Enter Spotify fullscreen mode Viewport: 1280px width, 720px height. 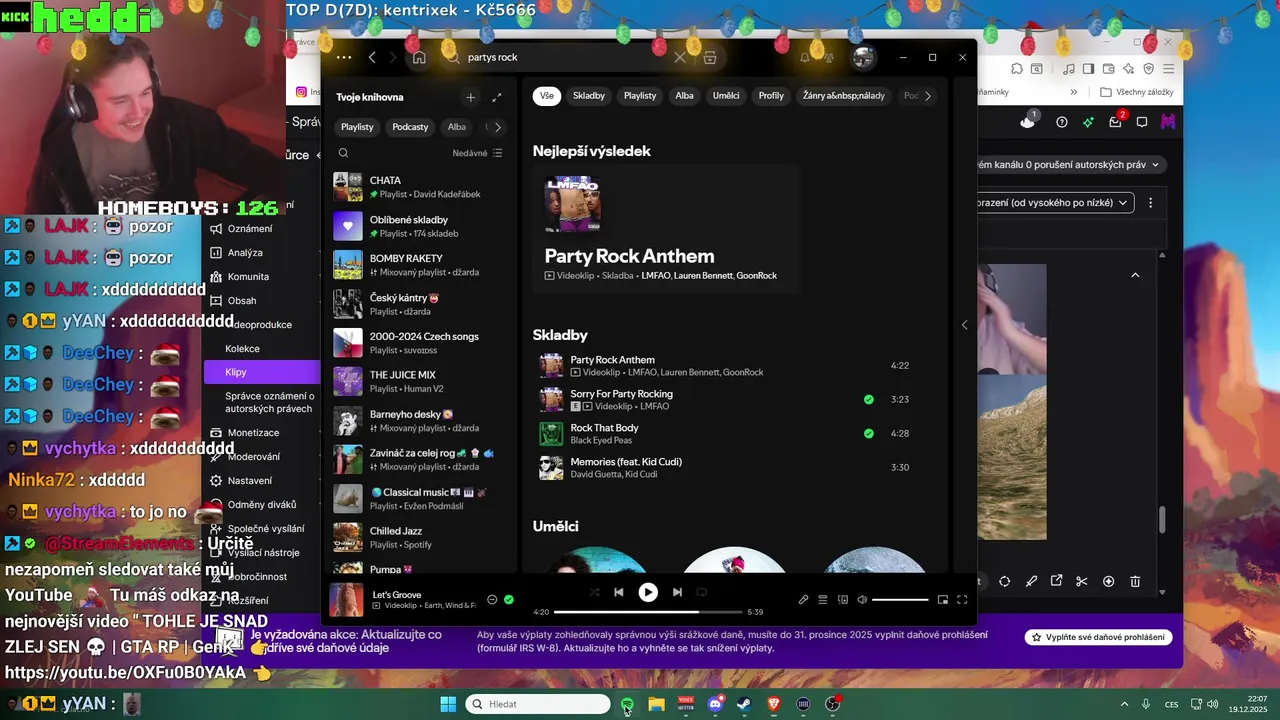click(962, 600)
